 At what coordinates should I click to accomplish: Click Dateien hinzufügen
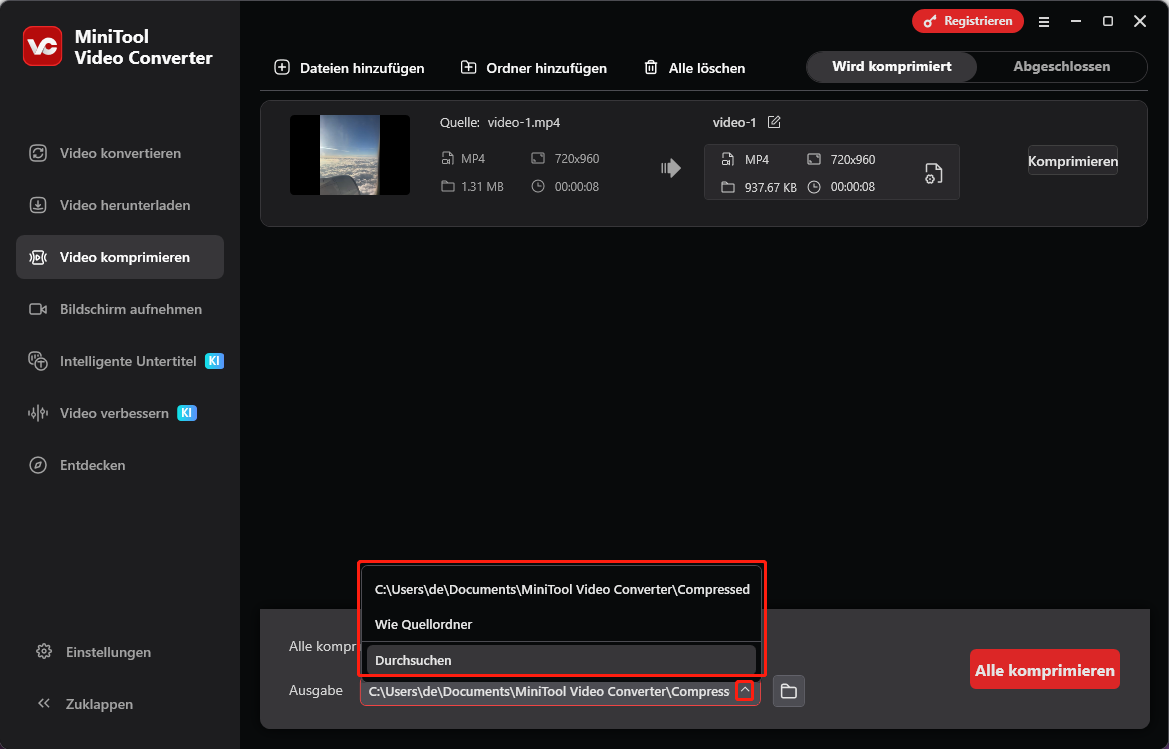pos(349,68)
